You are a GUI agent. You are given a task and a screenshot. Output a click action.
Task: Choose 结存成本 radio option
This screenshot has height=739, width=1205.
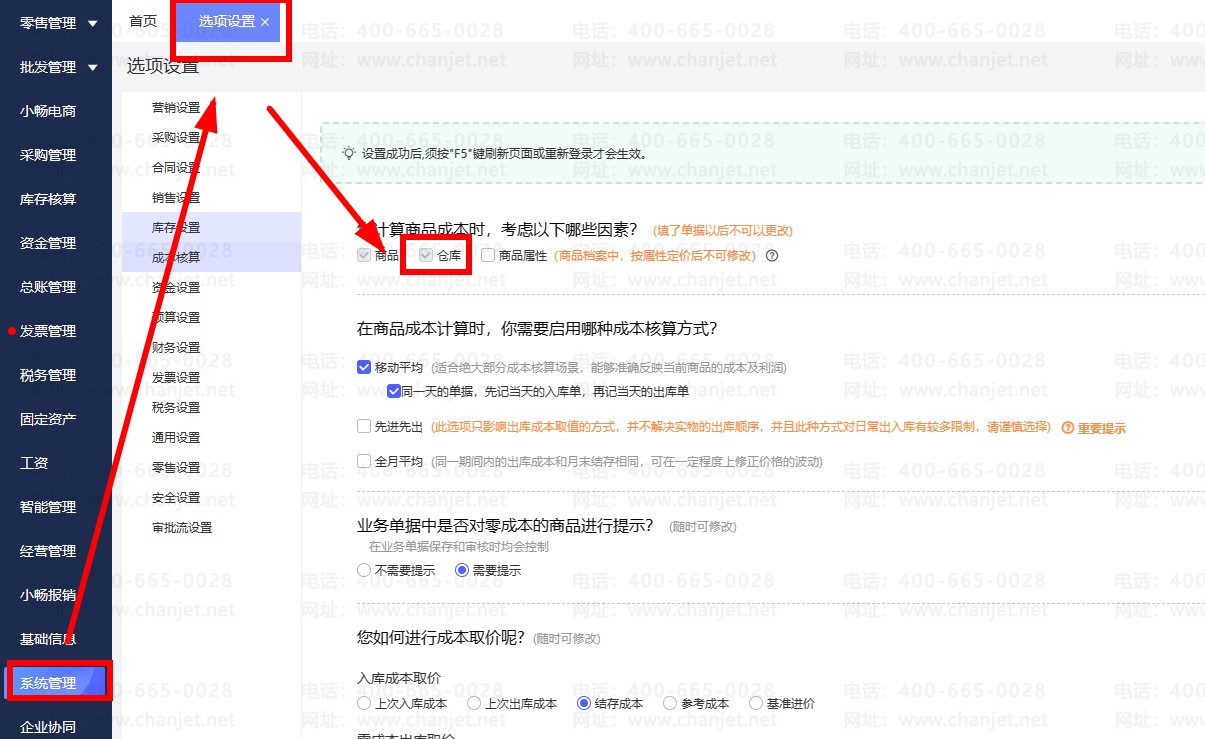click(584, 703)
